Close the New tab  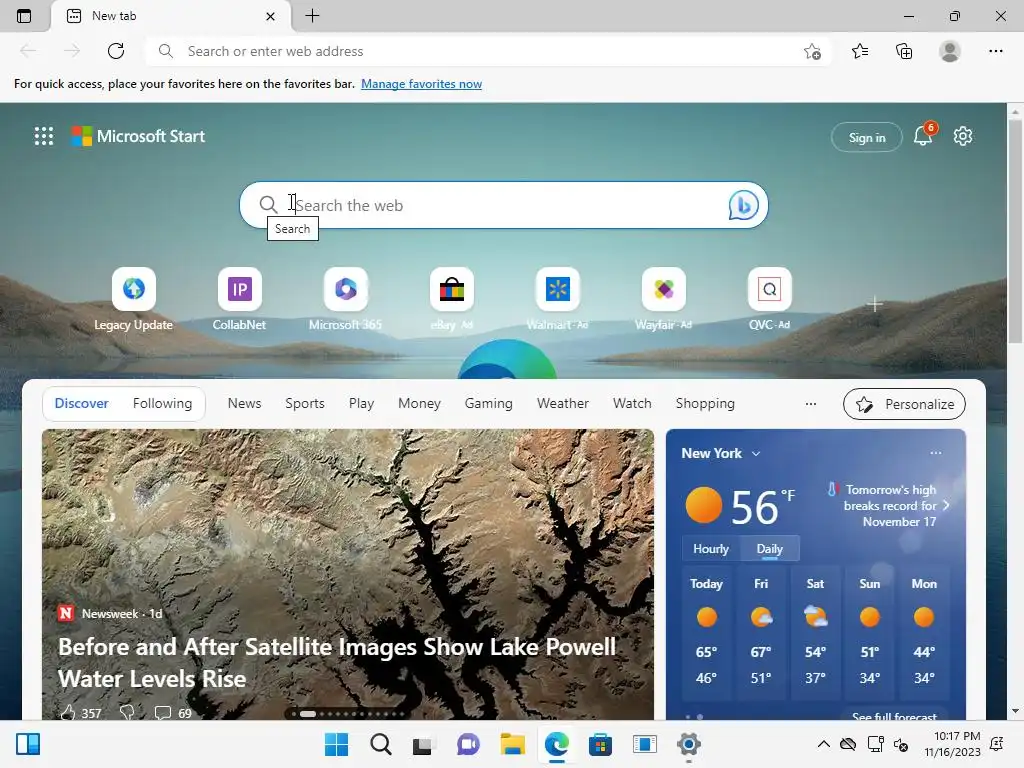270,16
